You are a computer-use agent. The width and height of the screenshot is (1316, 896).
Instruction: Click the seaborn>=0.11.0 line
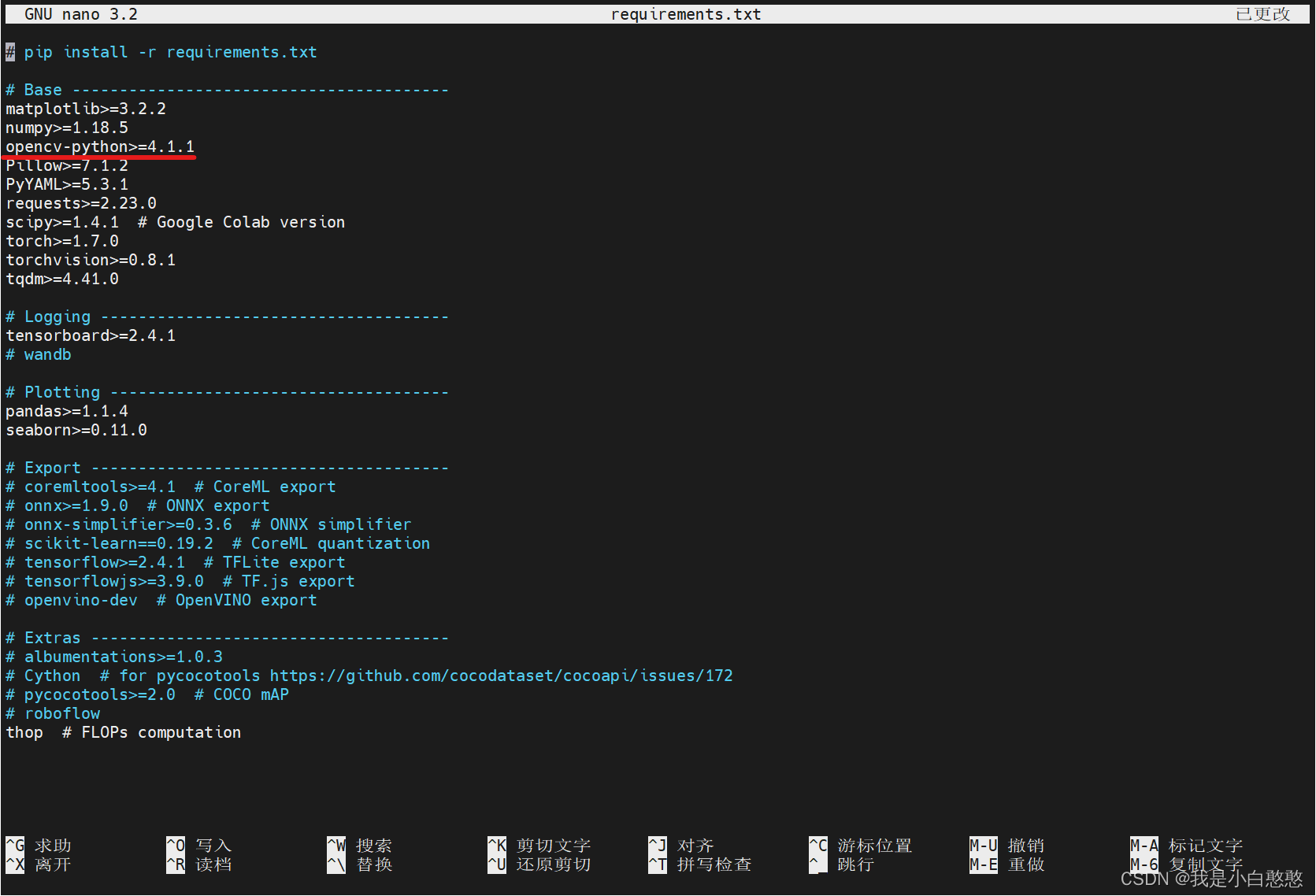coord(76,430)
